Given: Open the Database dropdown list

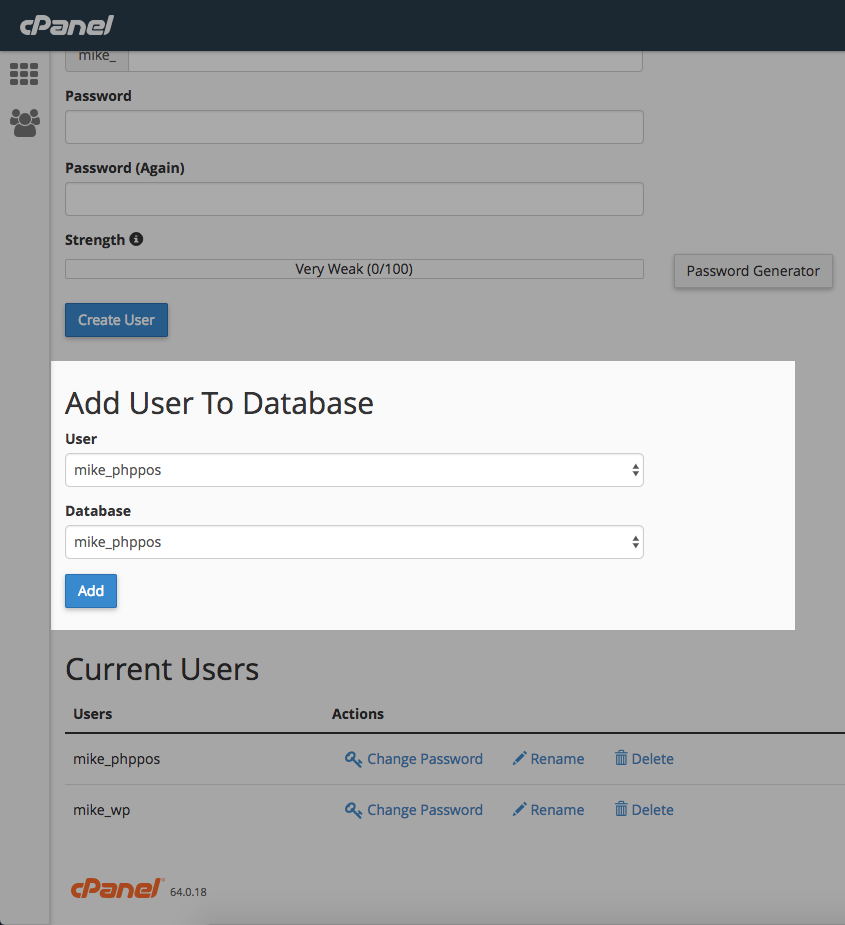Looking at the screenshot, I should [354, 542].
